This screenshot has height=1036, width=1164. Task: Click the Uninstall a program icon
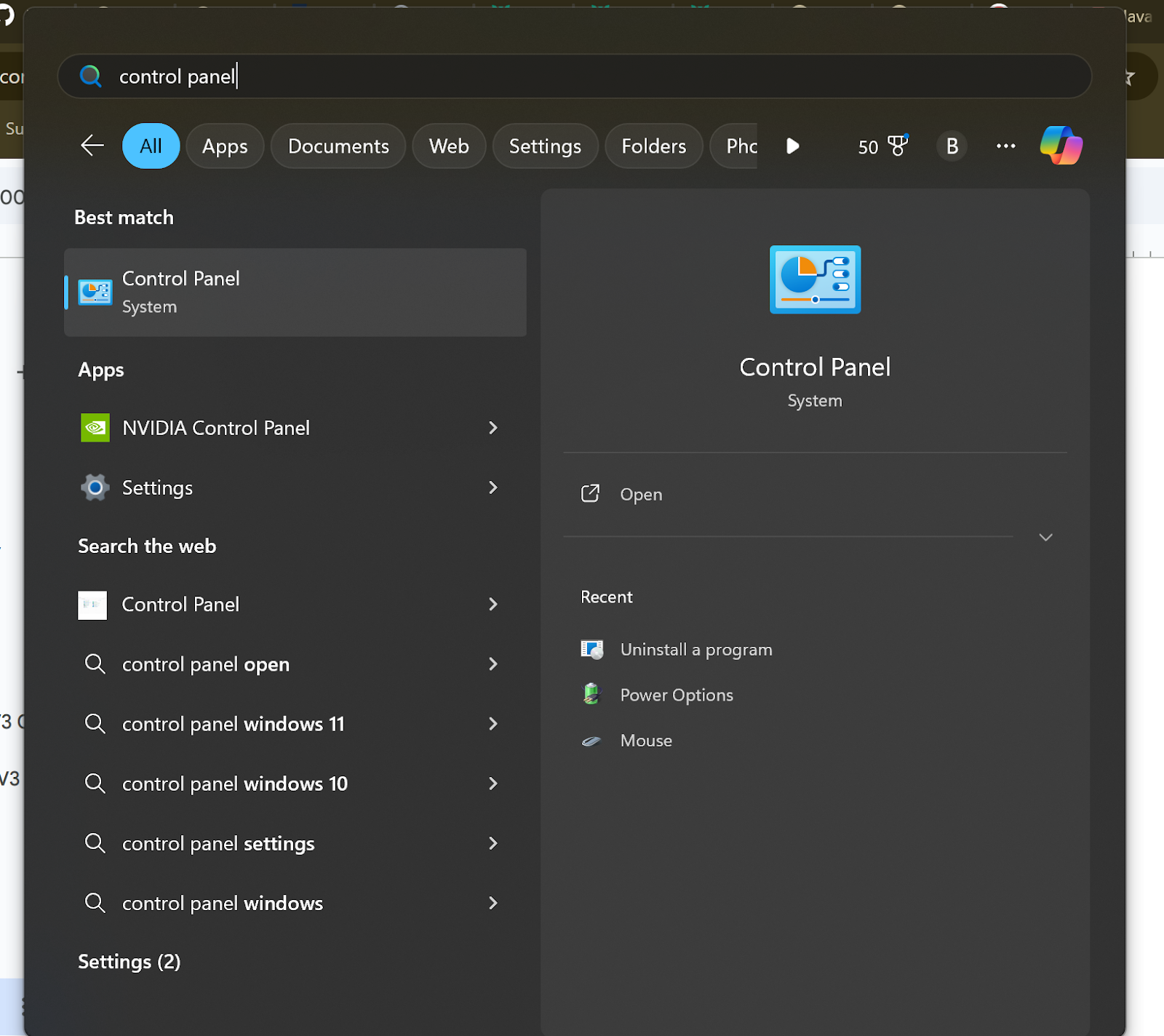(x=592, y=649)
